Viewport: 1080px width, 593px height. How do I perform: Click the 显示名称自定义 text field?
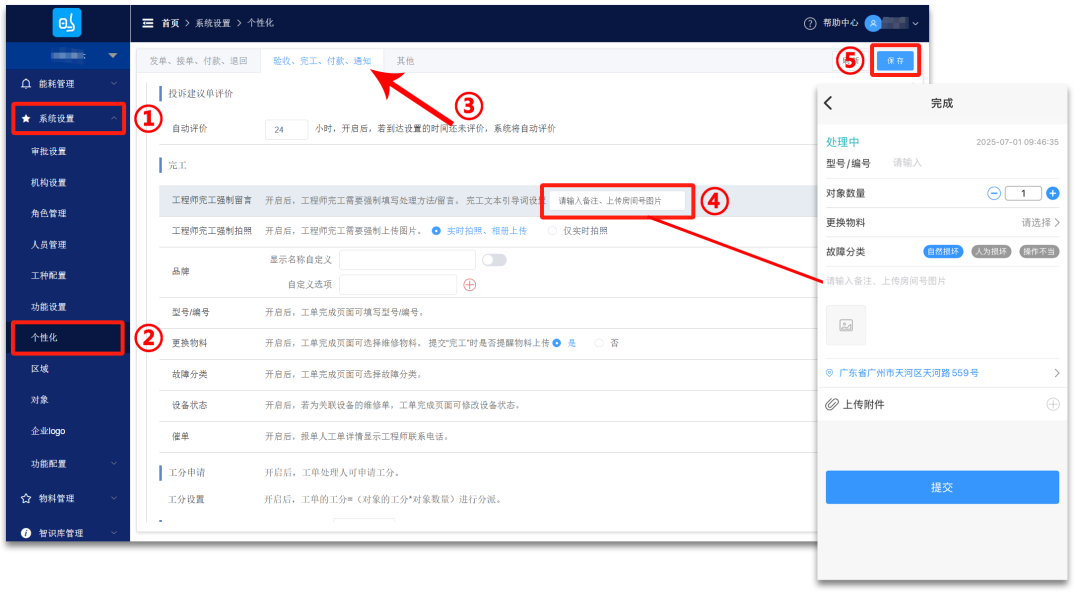pyautogui.click(x=407, y=260)
